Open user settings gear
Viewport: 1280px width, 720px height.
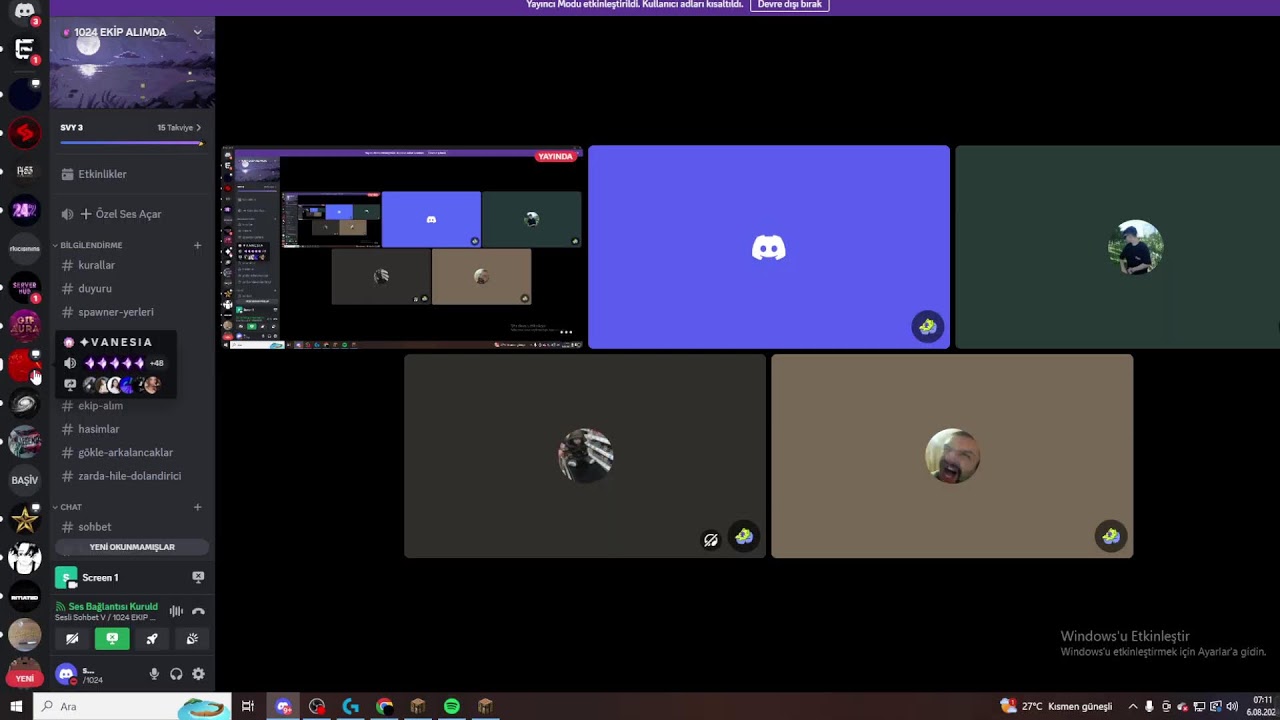198,674
